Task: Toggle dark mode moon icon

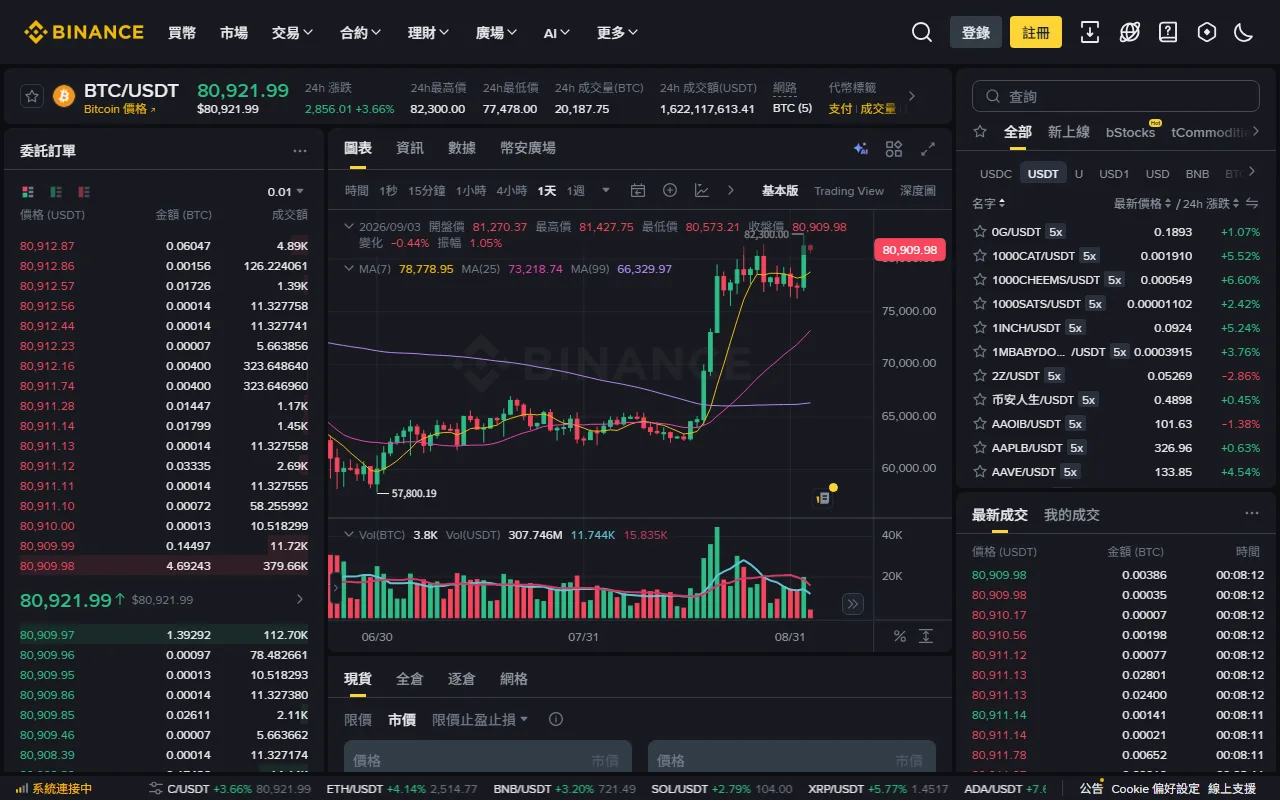Action: pos(1244,32)
